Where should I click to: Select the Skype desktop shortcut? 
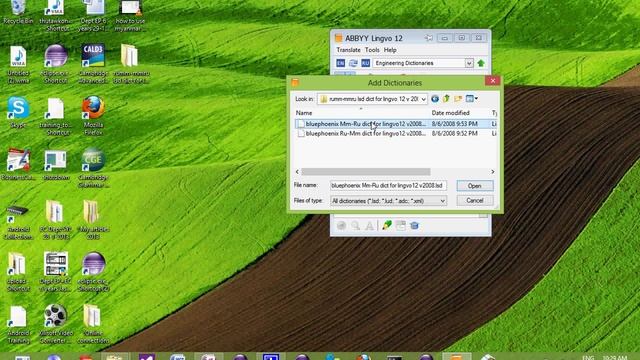18,112
